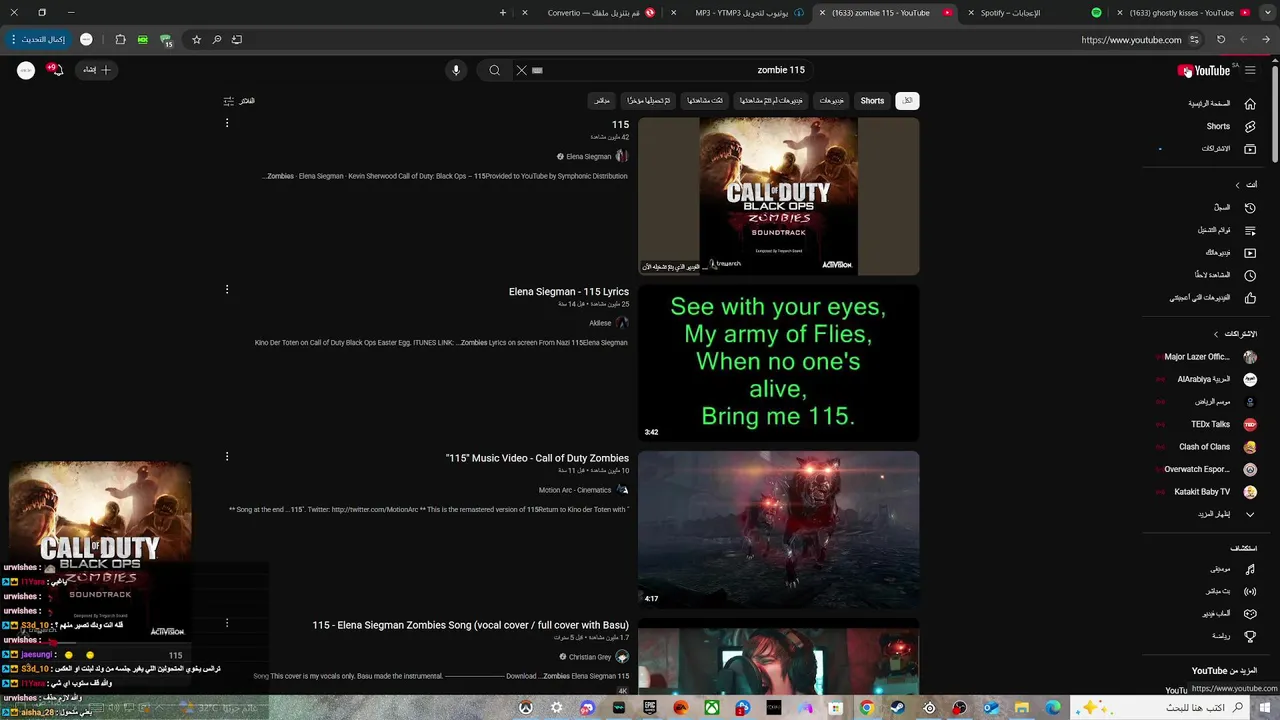Play the green lyrics video thumbnail
This screenshot has height=720, width=1280.
[x=778, y=362]
